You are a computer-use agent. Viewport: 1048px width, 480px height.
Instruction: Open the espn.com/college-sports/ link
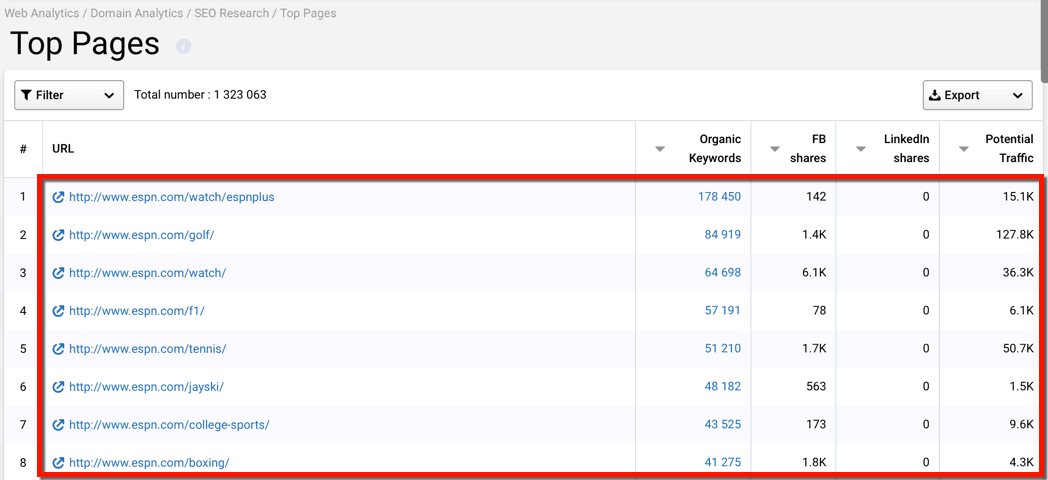click(169, 425)
